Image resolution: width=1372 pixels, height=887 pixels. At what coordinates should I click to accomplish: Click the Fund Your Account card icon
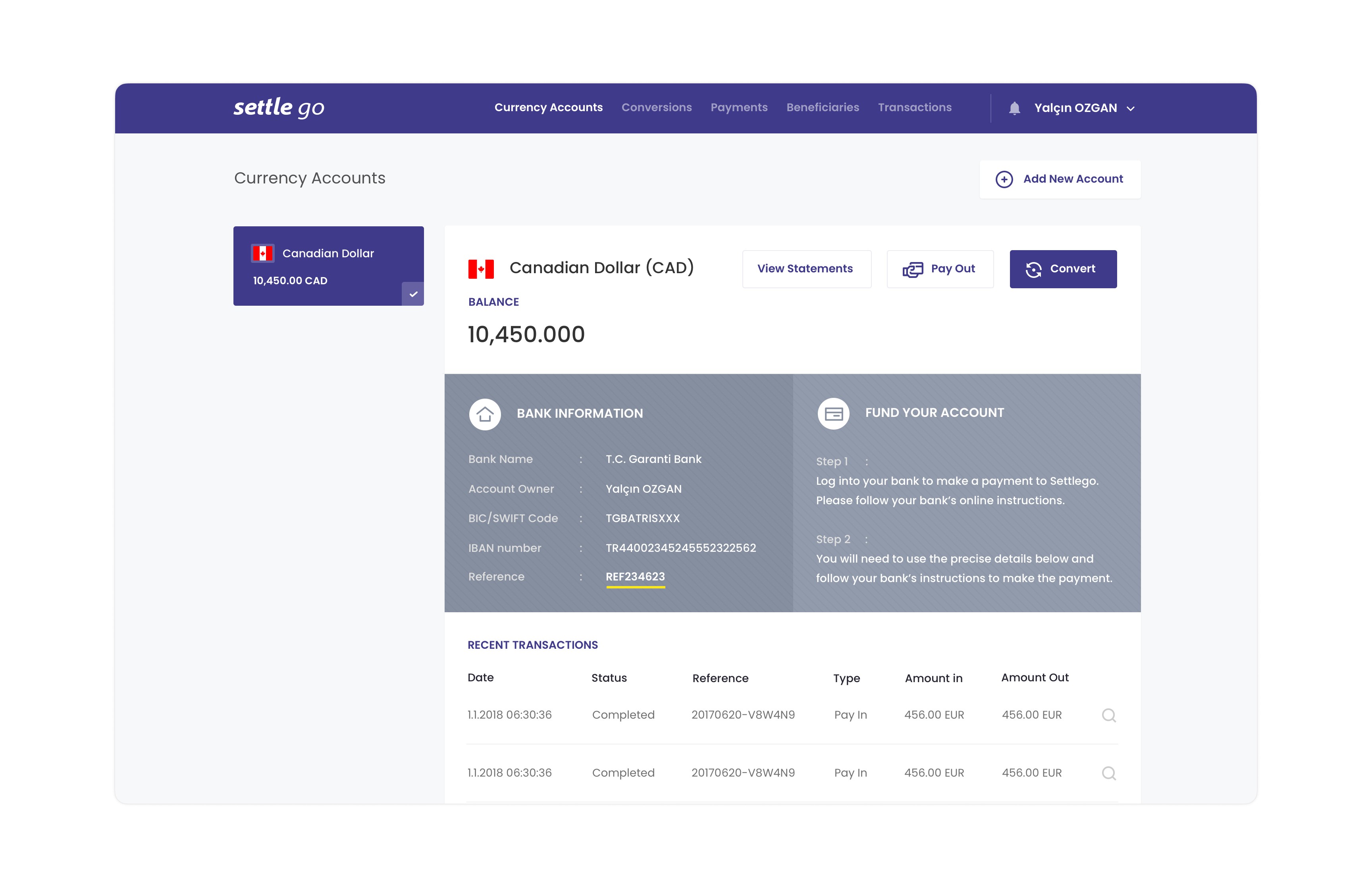[x=833, y=414]
